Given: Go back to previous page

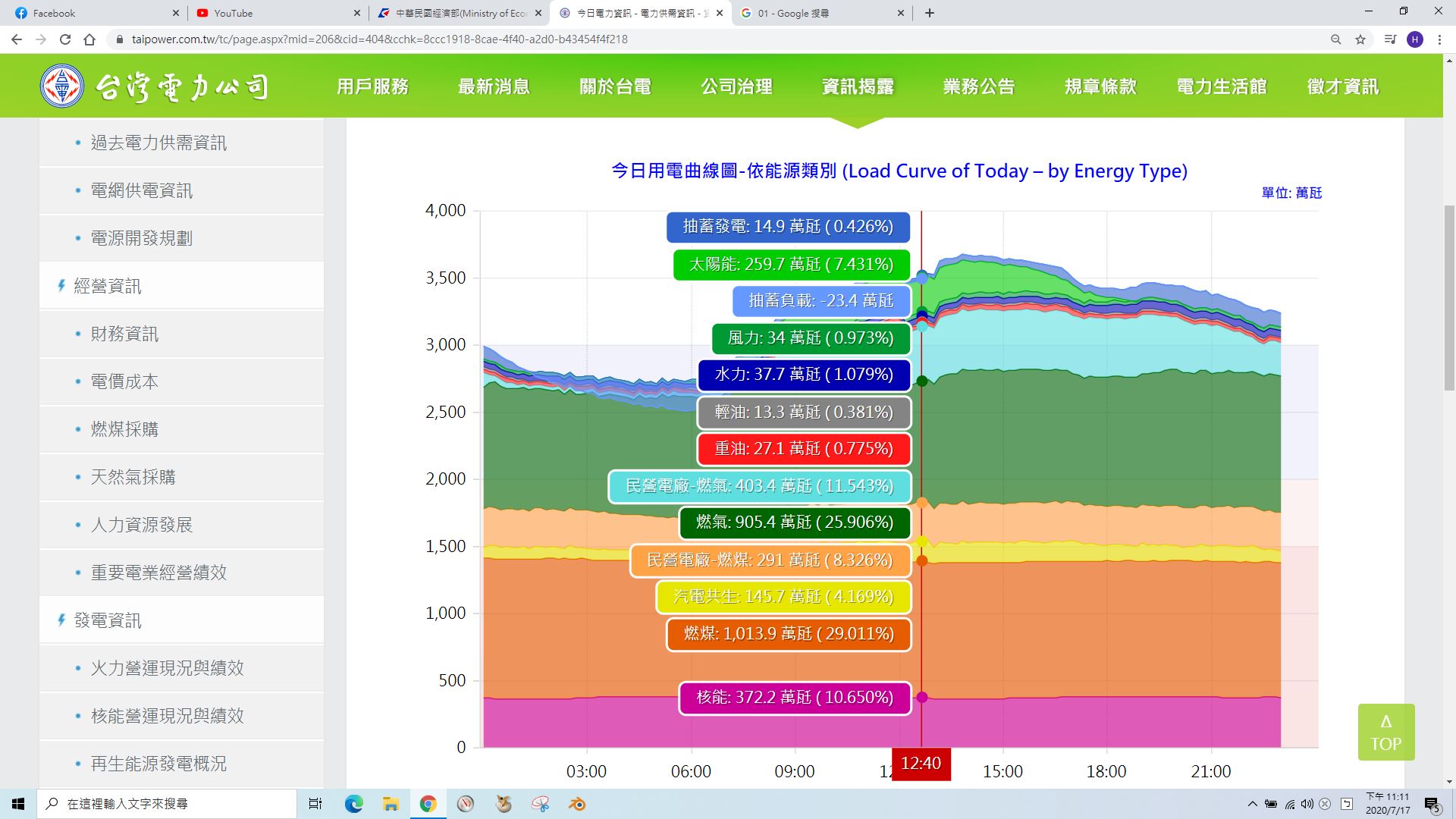Looking at the screenshot, I should coord(17,39).
